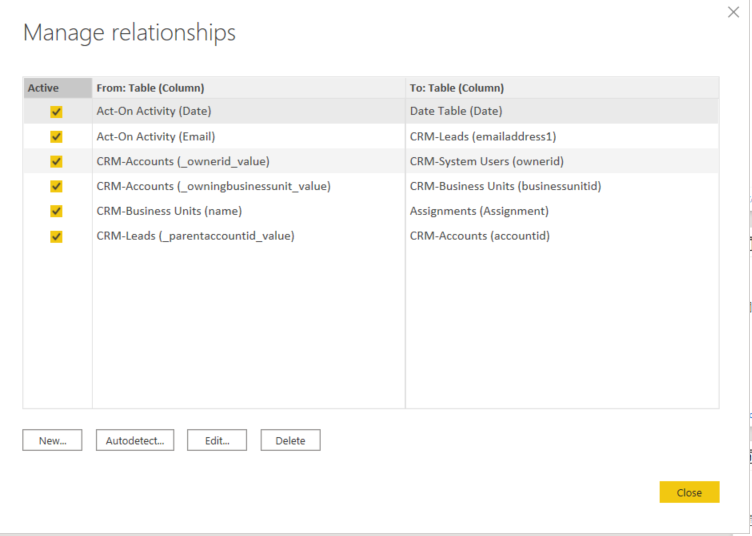The height and width of the screenshot is (536, 752).
Task: Select the Act-On Activity (Date) cell
Action: [x=248, y=111]
